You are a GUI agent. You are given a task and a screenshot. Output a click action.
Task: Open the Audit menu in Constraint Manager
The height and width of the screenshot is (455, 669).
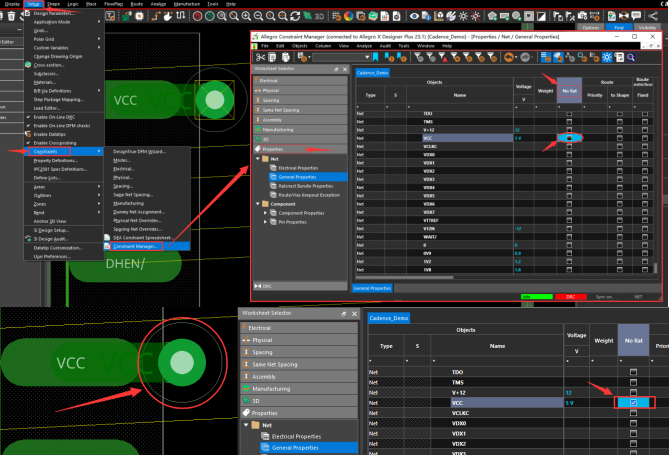click(385, 46)
